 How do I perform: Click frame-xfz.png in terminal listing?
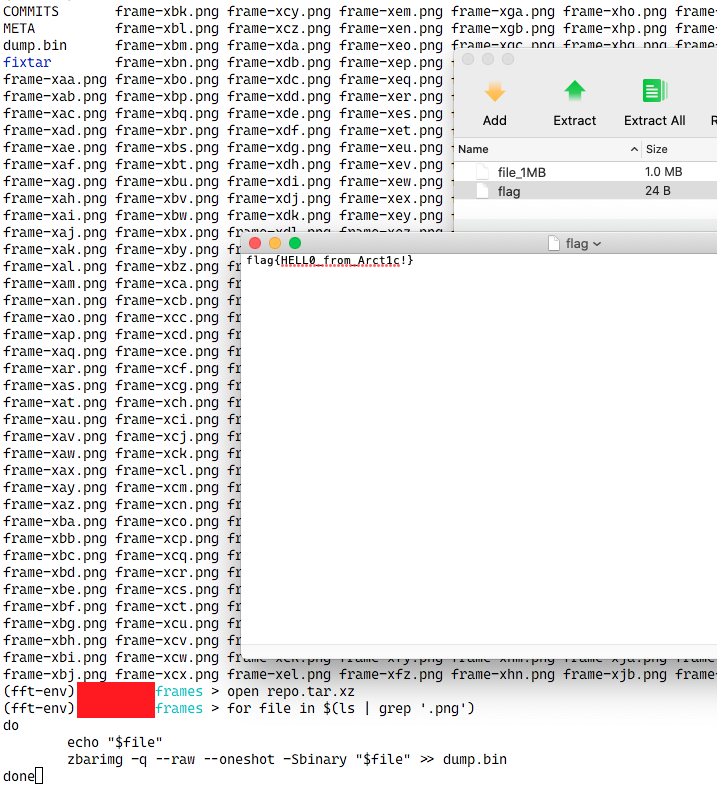point(391,674)
